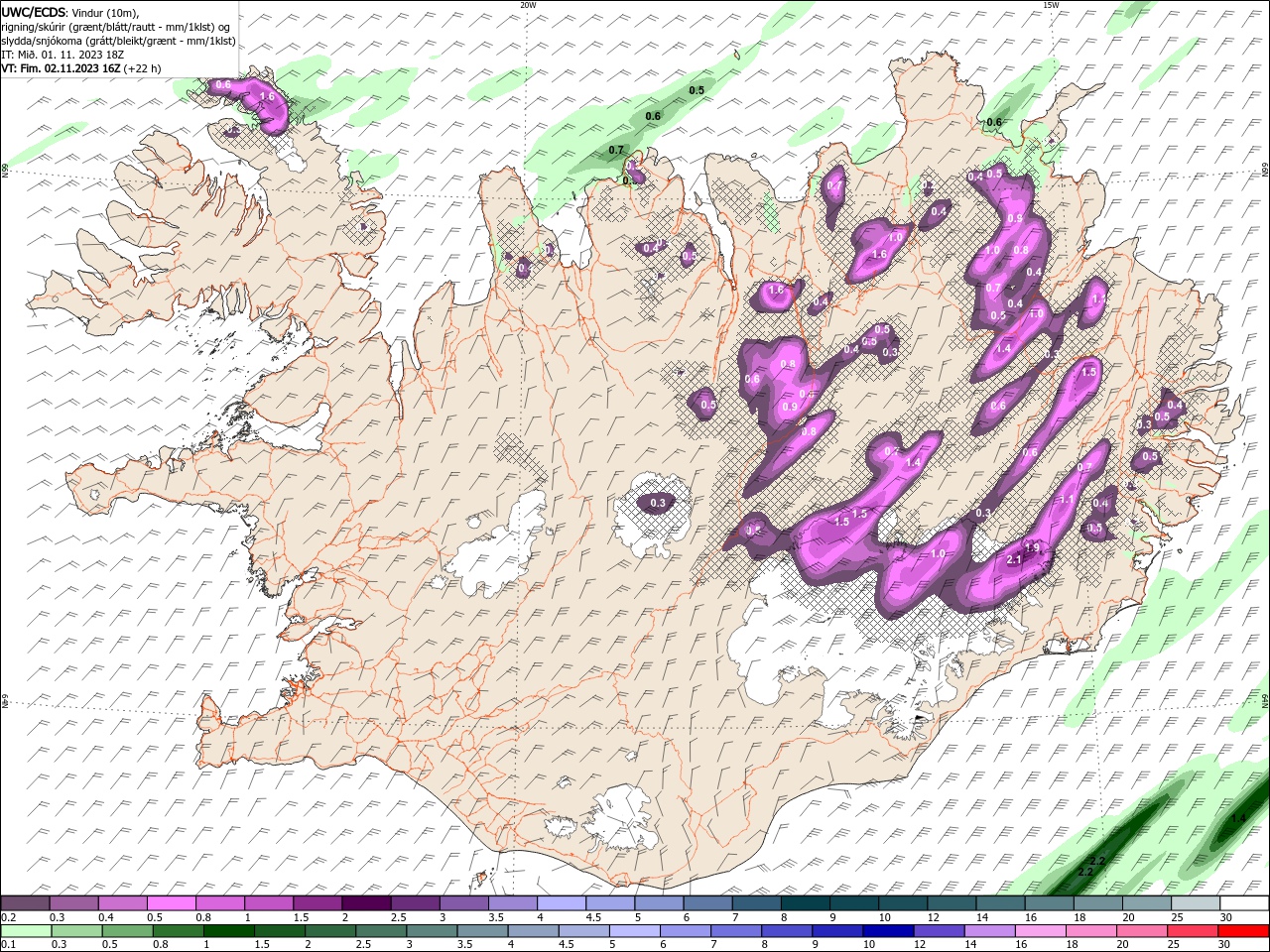Click the rain swatch between 6 and 7

point(684,931)
